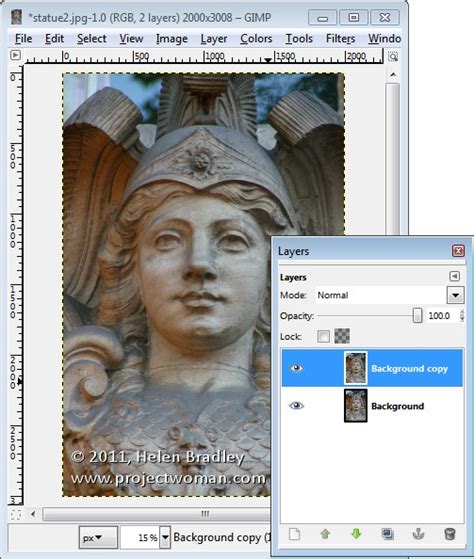The height and width of the screenshot is (559, 474).
Task: Enable the lock pixels checkbox
Action: tap(323, 336)
